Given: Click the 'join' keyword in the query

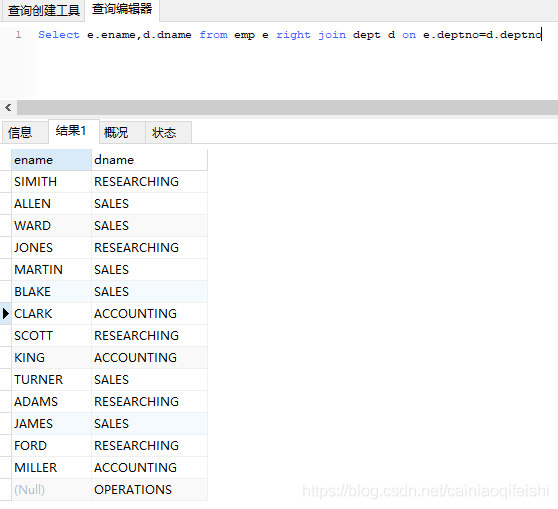Looking at the screenshot, I should 332,35.
